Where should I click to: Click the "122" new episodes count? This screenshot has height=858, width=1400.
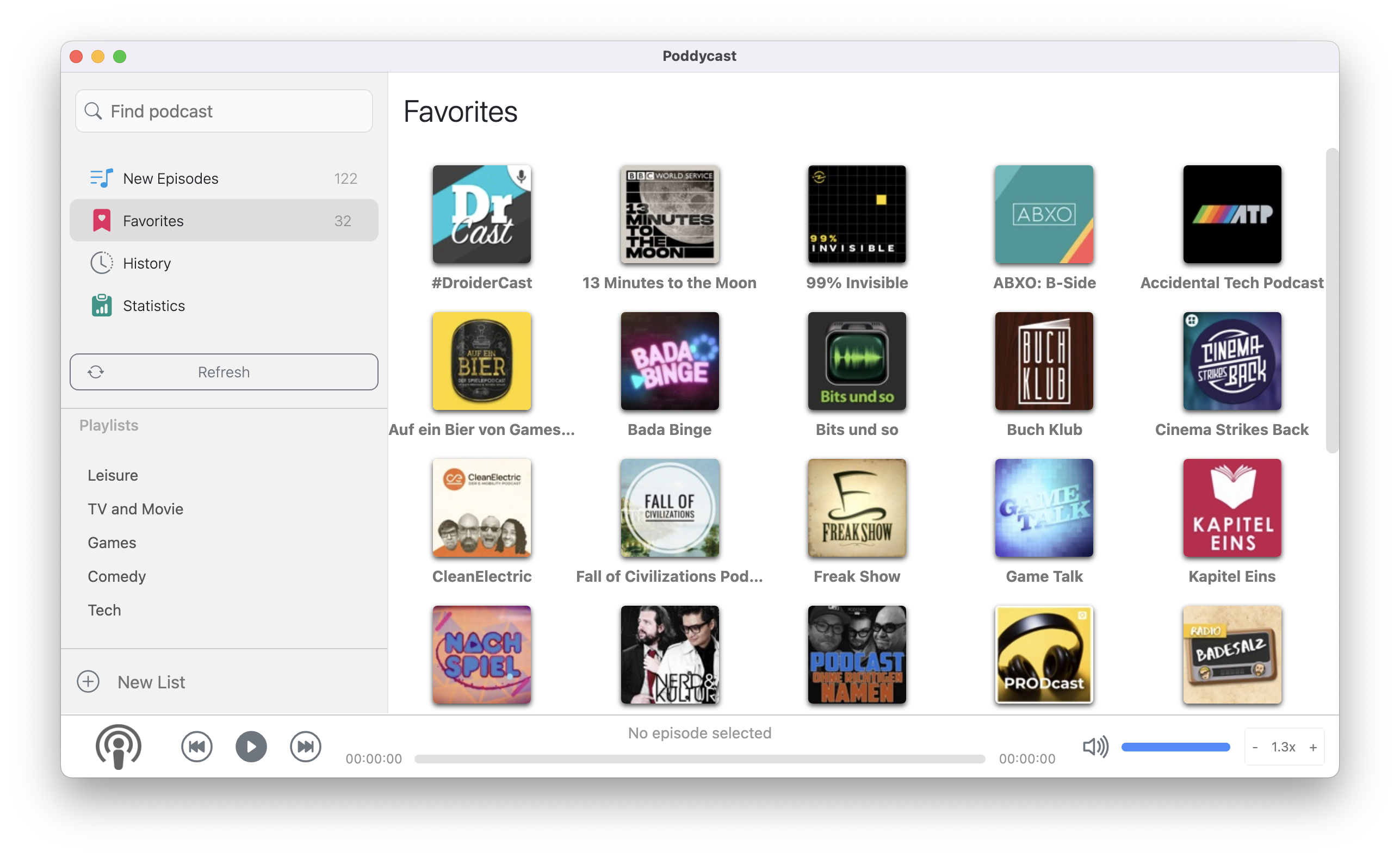click(345, 178)
